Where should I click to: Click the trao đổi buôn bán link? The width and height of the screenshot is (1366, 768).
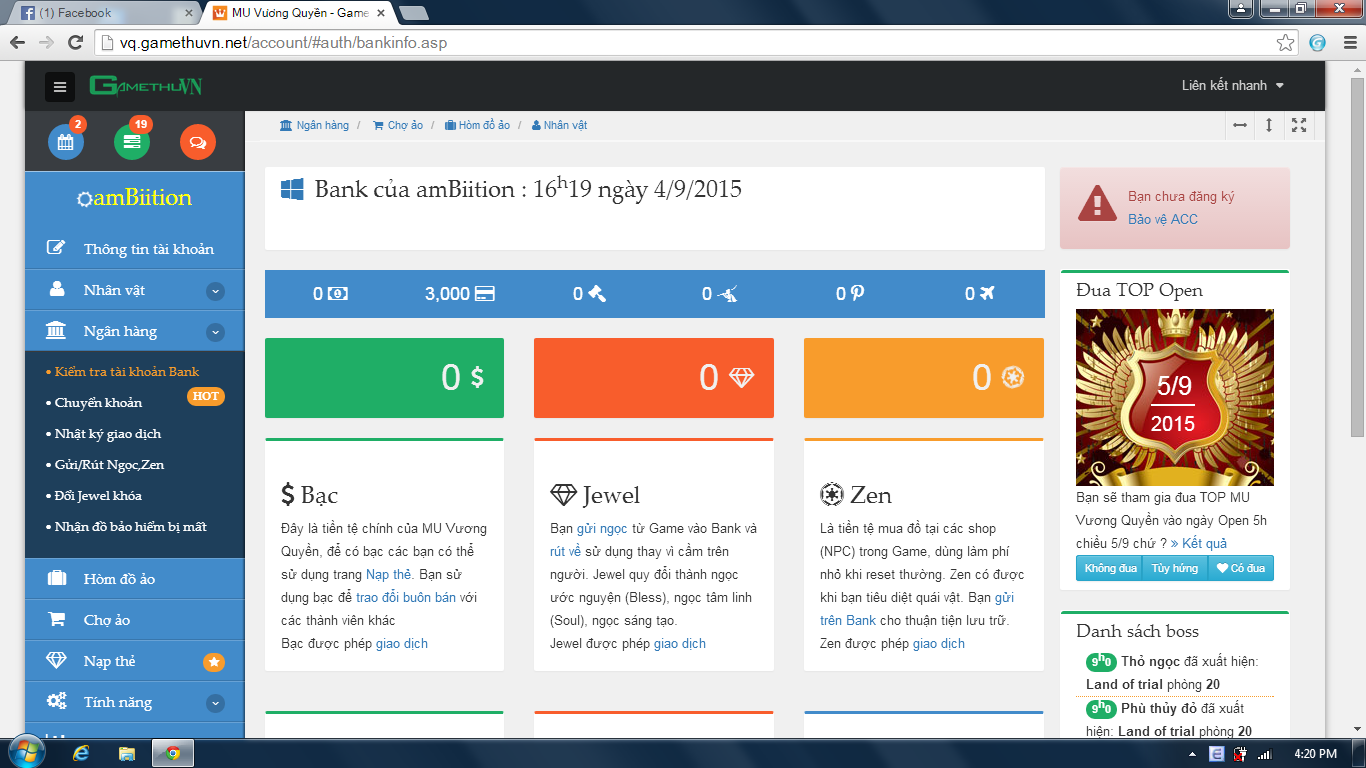[406, 597]
